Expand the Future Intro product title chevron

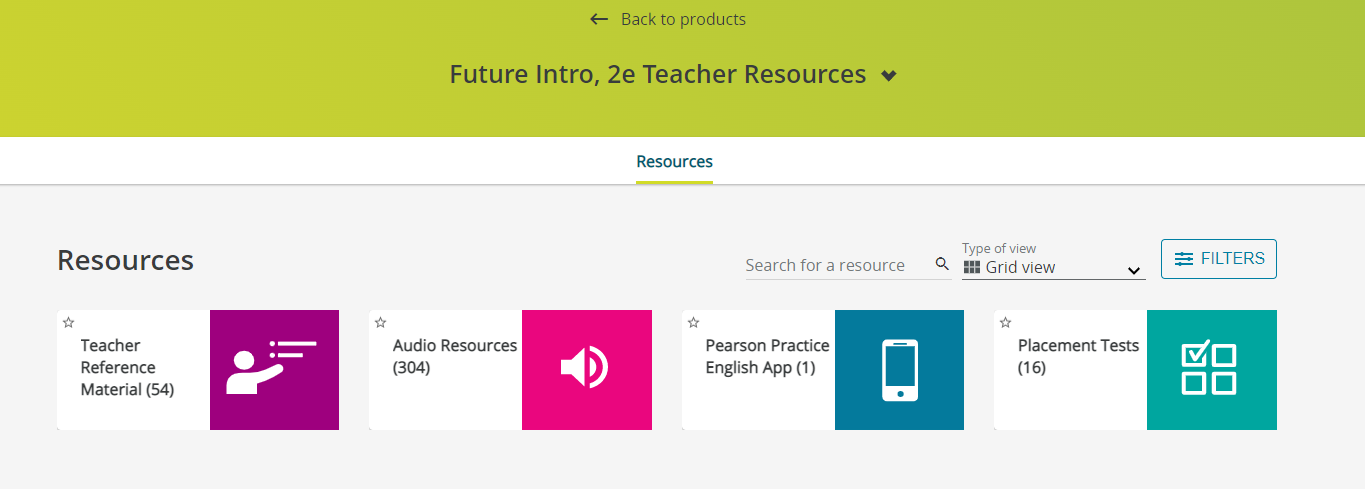pyautogui.click(x=889, y=76)
